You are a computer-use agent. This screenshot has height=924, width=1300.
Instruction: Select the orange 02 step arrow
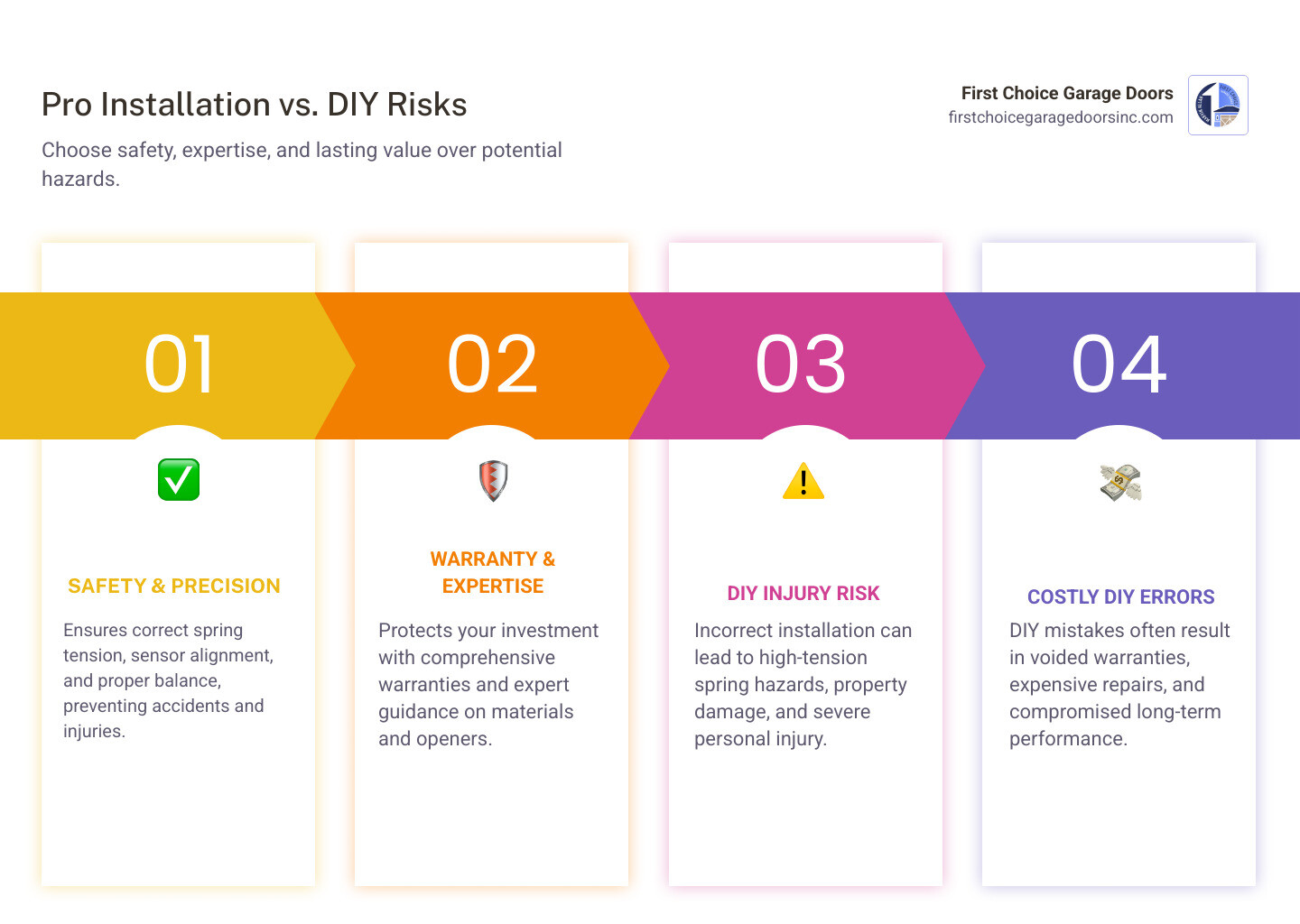(493, 365)
